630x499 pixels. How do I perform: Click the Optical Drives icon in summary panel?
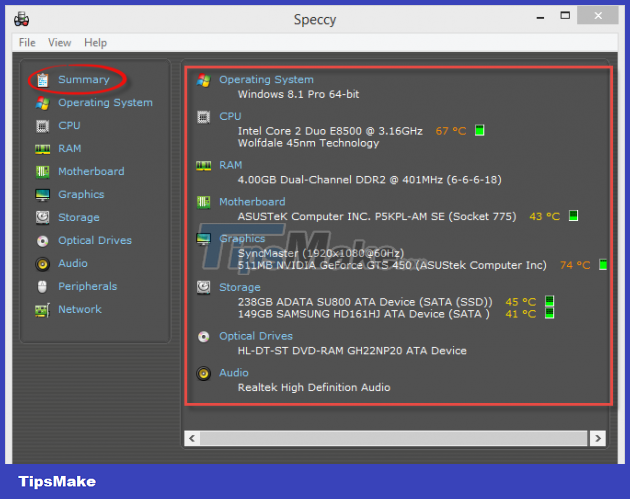(x=204, y=336)
